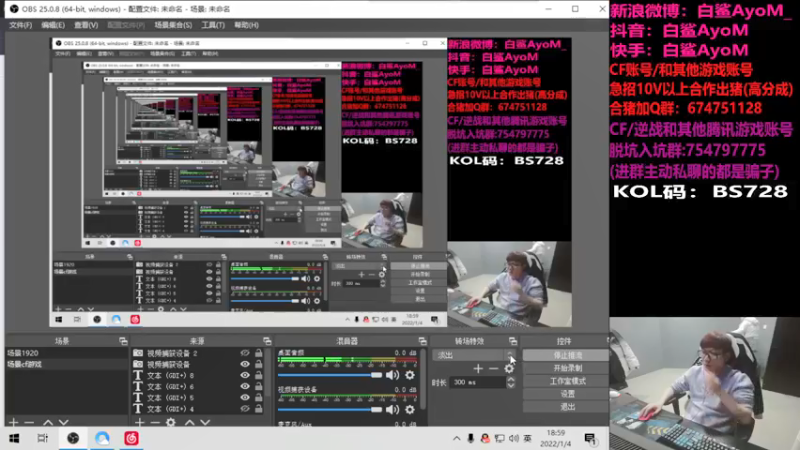The height and width of the screenshot is (450, 800).
Task: Open volume control in system tray
Action: point(513,438)
